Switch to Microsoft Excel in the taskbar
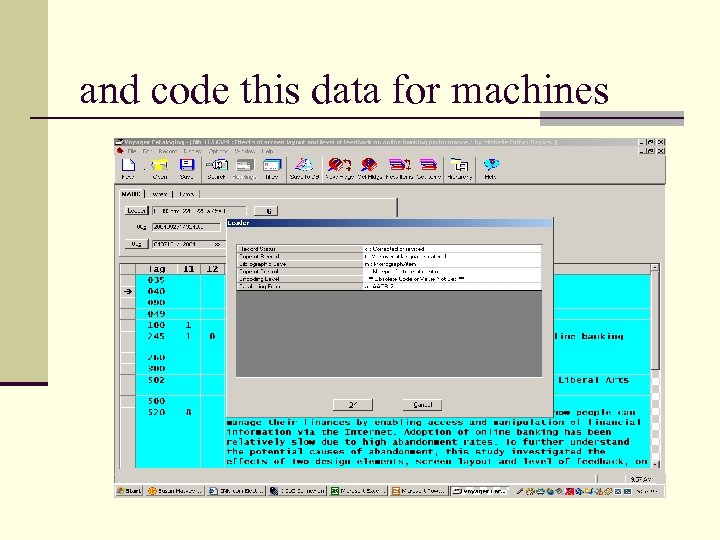The image size is (720, 540). pyautogui.click(x=359, y=491)
